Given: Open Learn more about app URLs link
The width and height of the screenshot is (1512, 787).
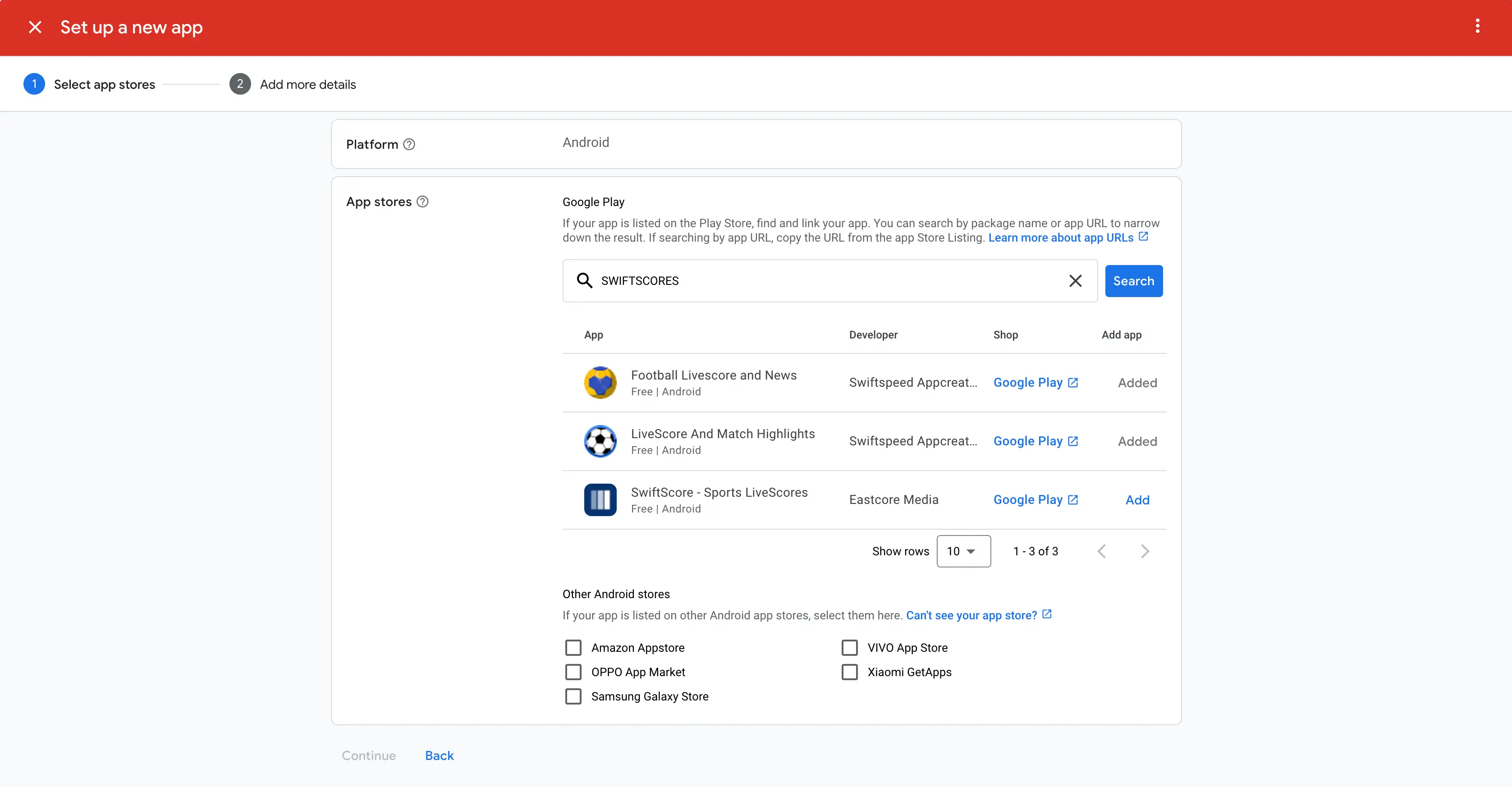Looking at the screenshot, I should click(x=1061, y=238).
